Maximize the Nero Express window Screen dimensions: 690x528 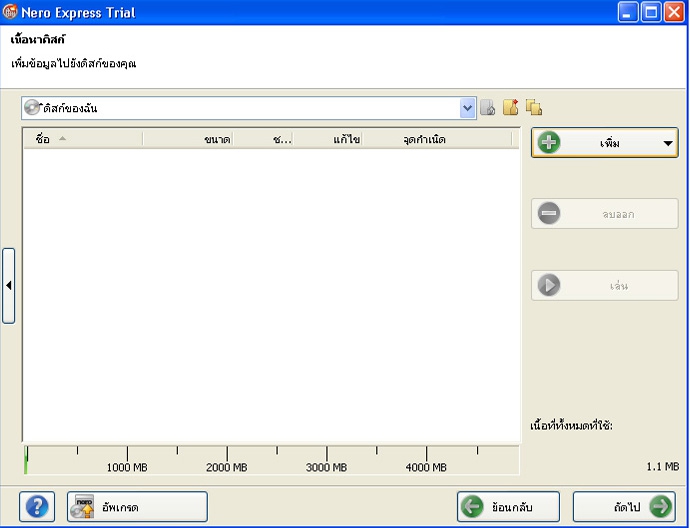(651, 12)
